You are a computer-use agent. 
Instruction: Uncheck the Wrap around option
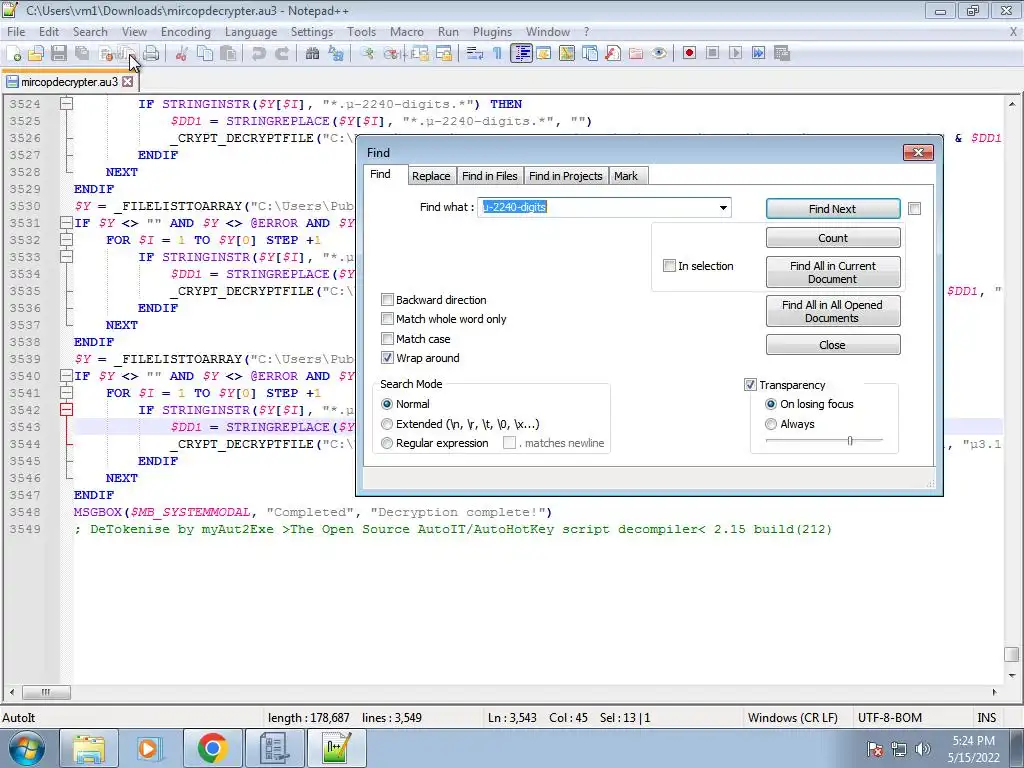[x=387, y=358]
